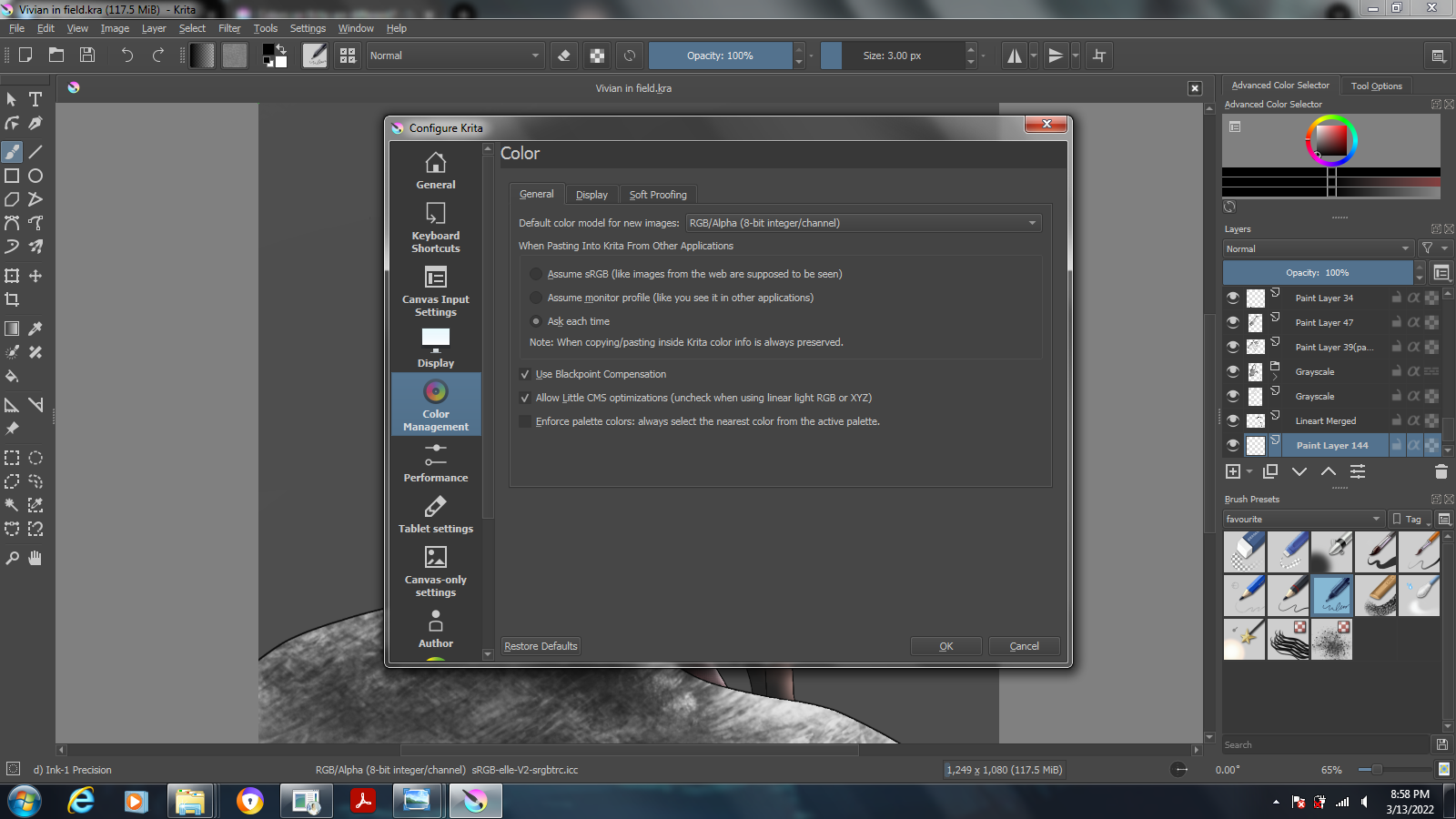Image resolution: width=1456 pixels, height=819 pixels.
Task: Click the Save document icon
Action: (87, 56)
